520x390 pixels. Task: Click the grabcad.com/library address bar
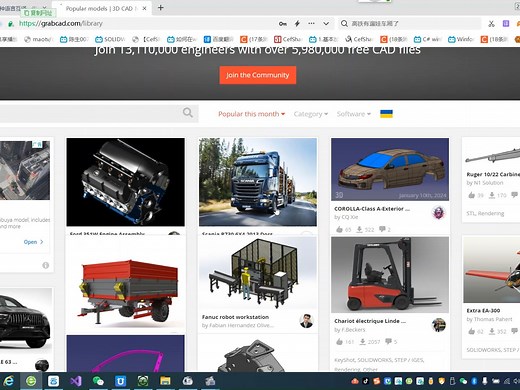point(140,23)
